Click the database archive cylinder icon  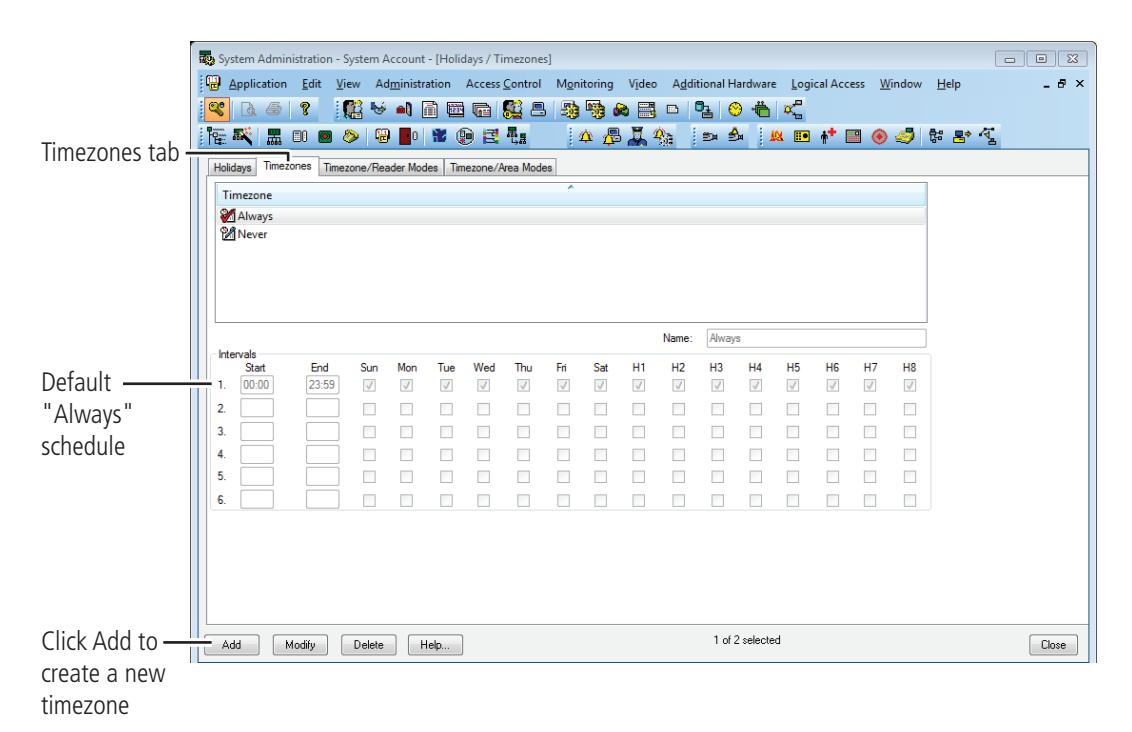tap(704, 110)
